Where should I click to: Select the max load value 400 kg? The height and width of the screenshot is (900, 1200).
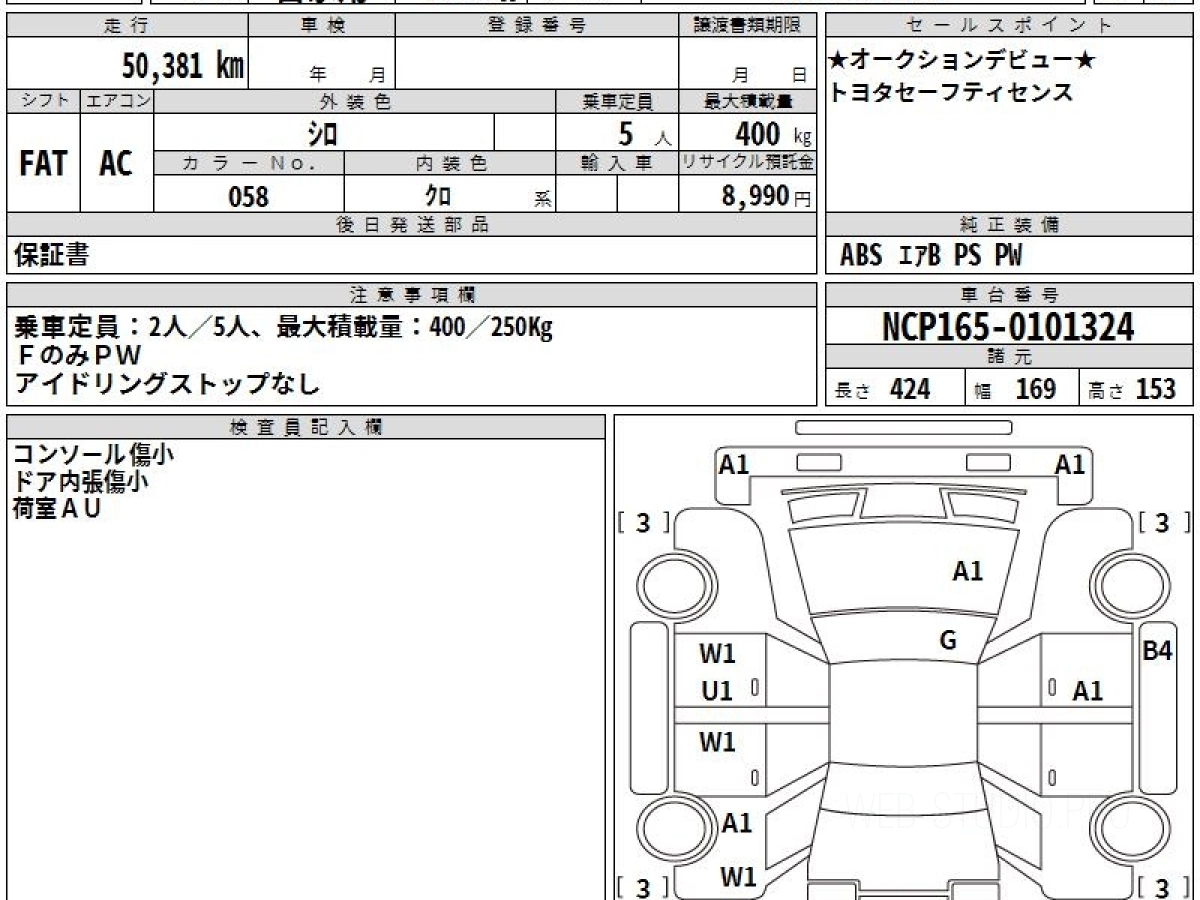(x=773, y=133)
